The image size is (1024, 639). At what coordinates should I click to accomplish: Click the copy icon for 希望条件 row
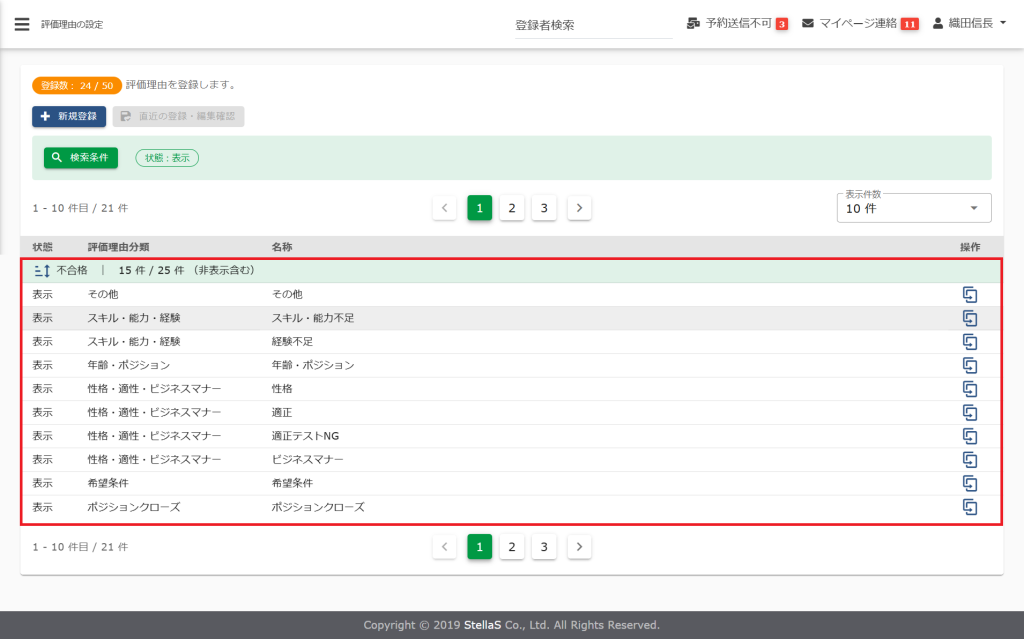[x=969, y=483]
